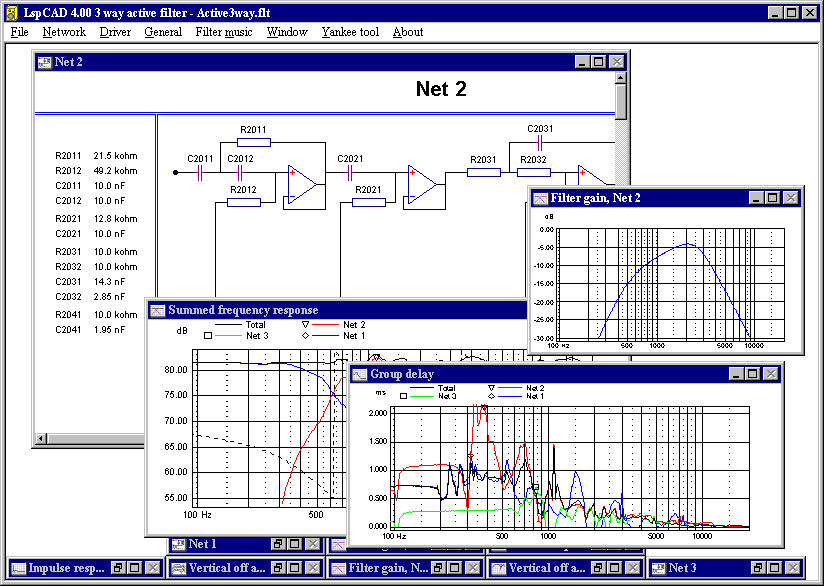Open the File menu

coord(19,32)
